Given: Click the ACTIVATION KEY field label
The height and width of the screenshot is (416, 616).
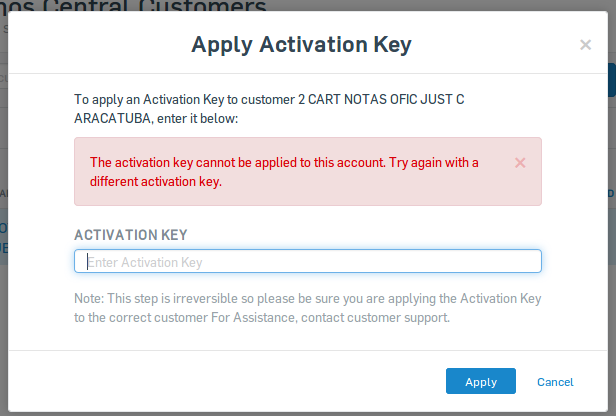Looking at the screenshot, I should pyautogui.click(x=131, y=235).
